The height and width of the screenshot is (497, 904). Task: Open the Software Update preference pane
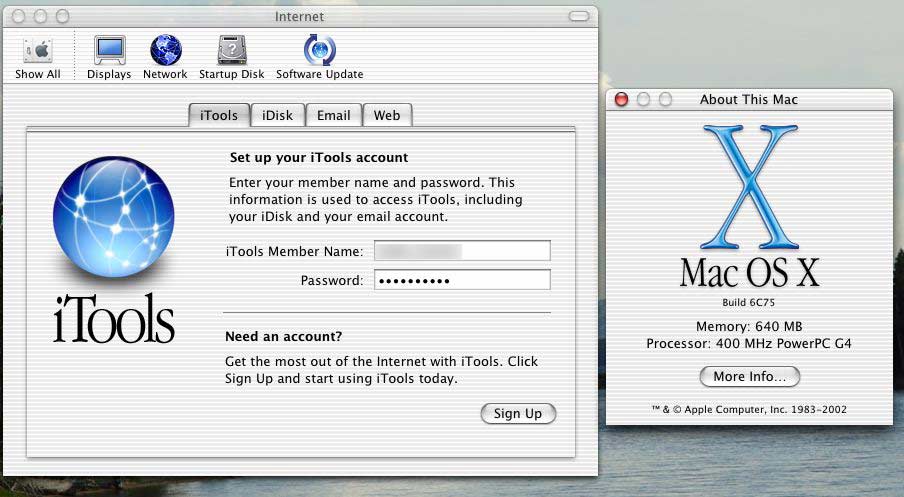click(319, 58)
